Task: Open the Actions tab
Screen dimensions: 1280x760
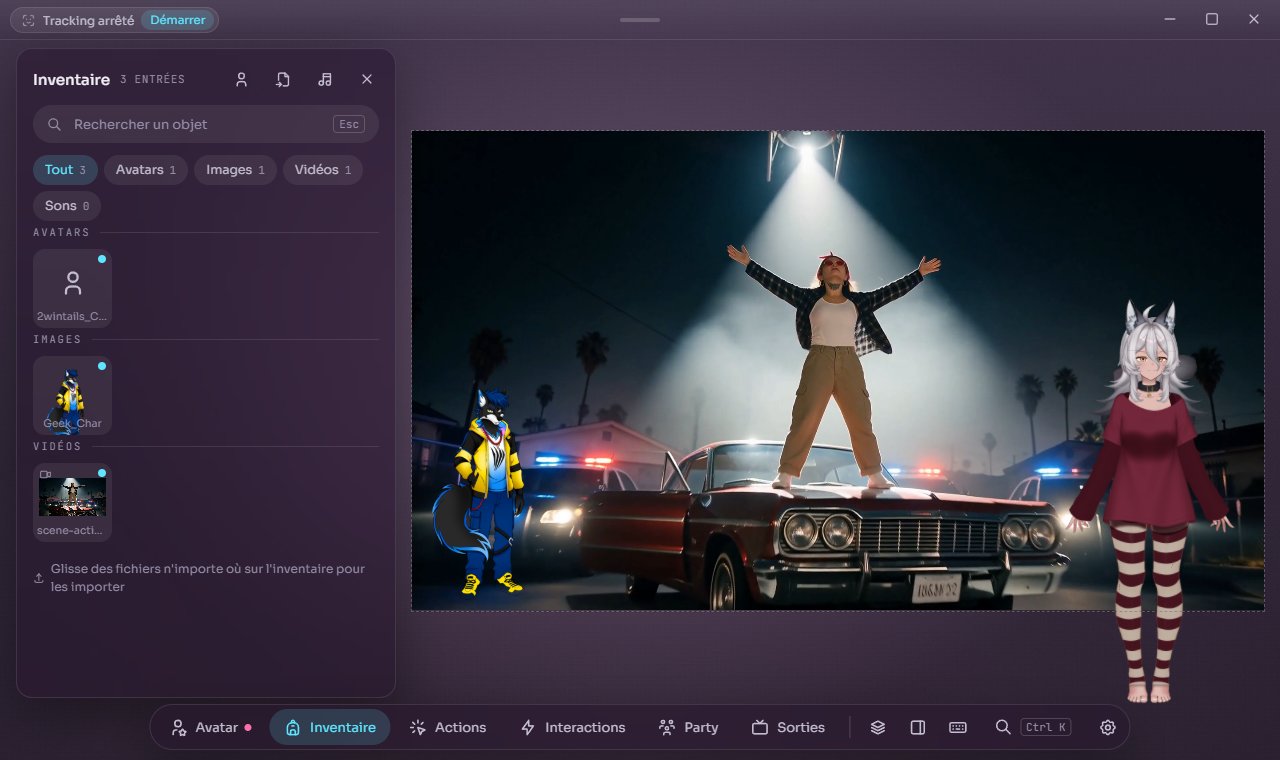Action: [448, 727]
